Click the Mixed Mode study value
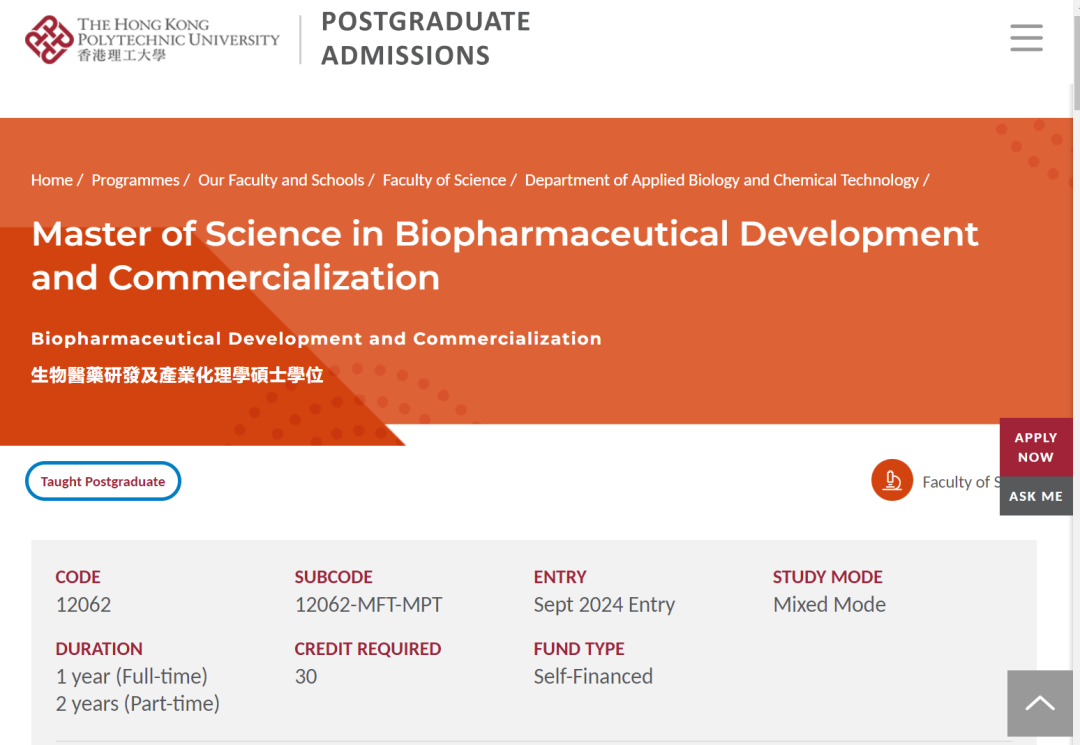 click(829, 605)
